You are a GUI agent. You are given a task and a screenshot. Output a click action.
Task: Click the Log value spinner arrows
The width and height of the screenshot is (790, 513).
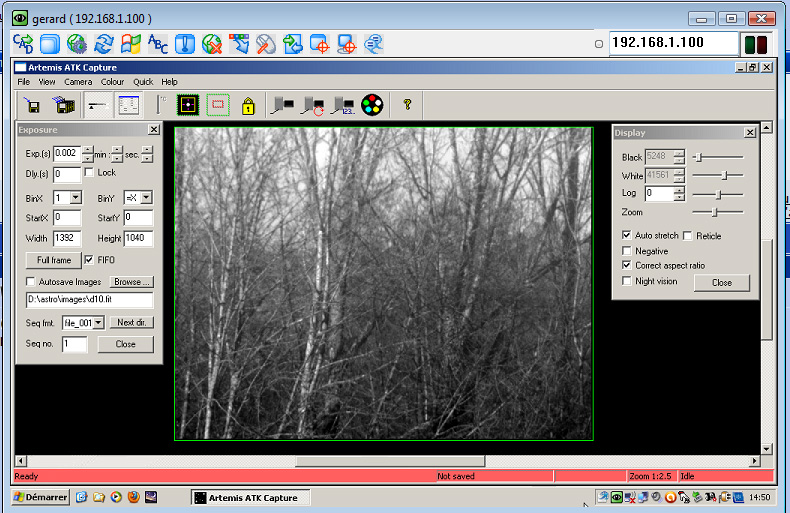(680, 194)
